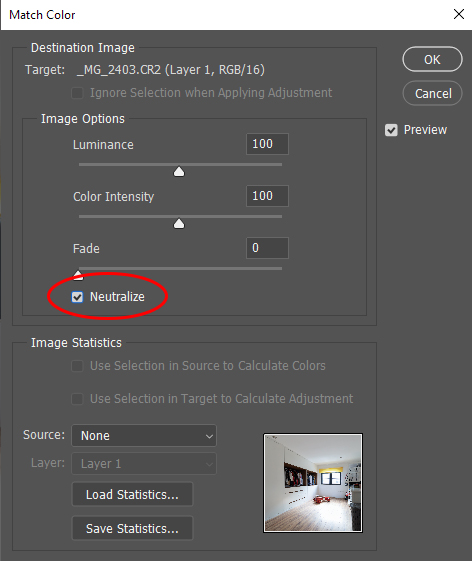
Task: Click the room preview thumbnail
Action: (x=313, y=483)
